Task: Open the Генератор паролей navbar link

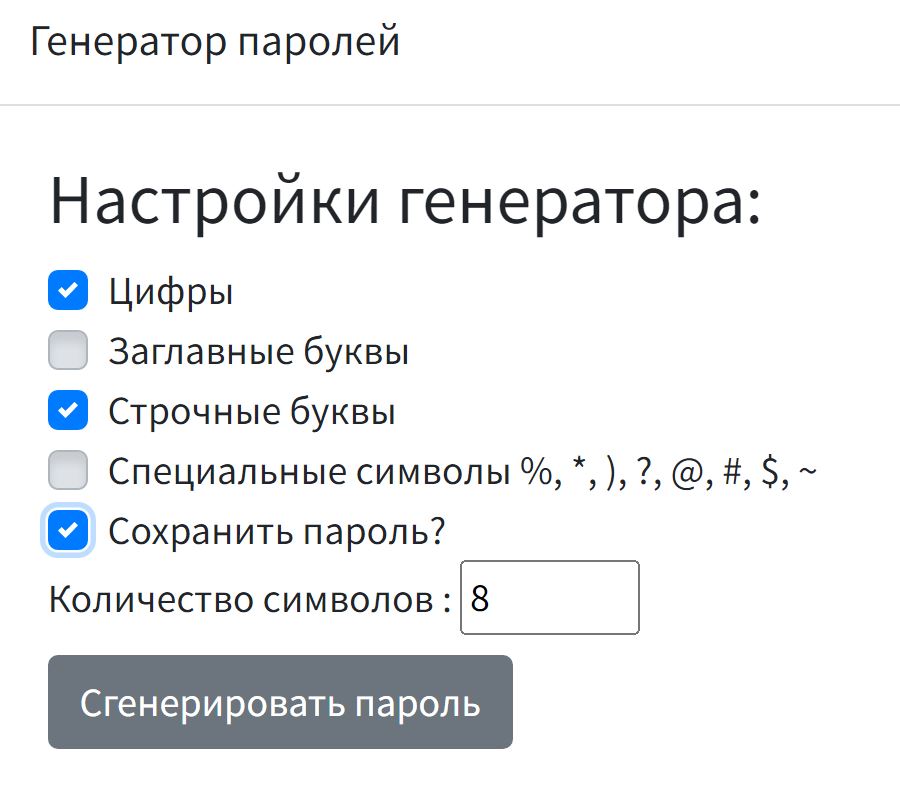Action: tap(215, 42)
